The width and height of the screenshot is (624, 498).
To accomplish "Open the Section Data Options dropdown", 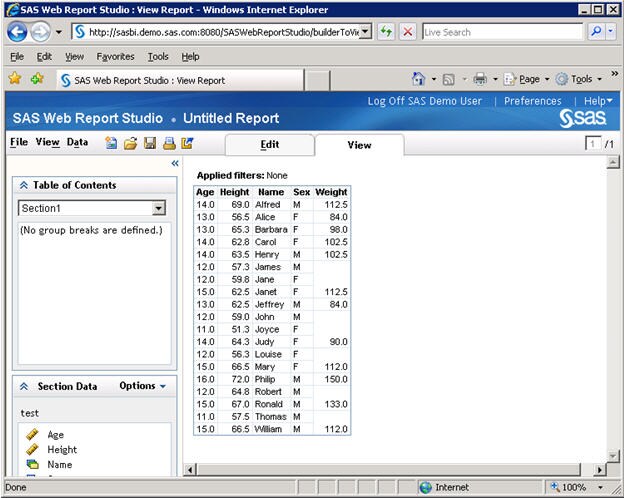I will [142, 386].
